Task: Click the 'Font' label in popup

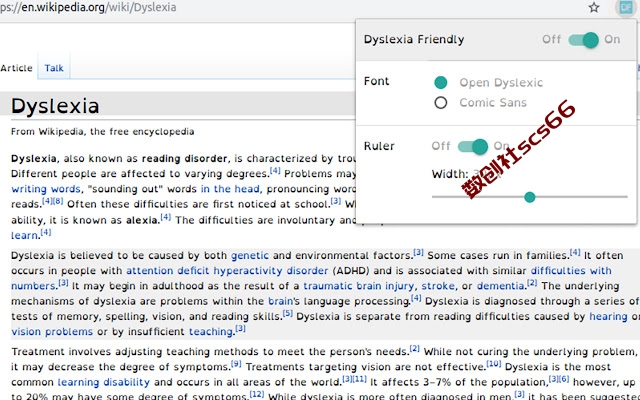Action: point(376,81)
